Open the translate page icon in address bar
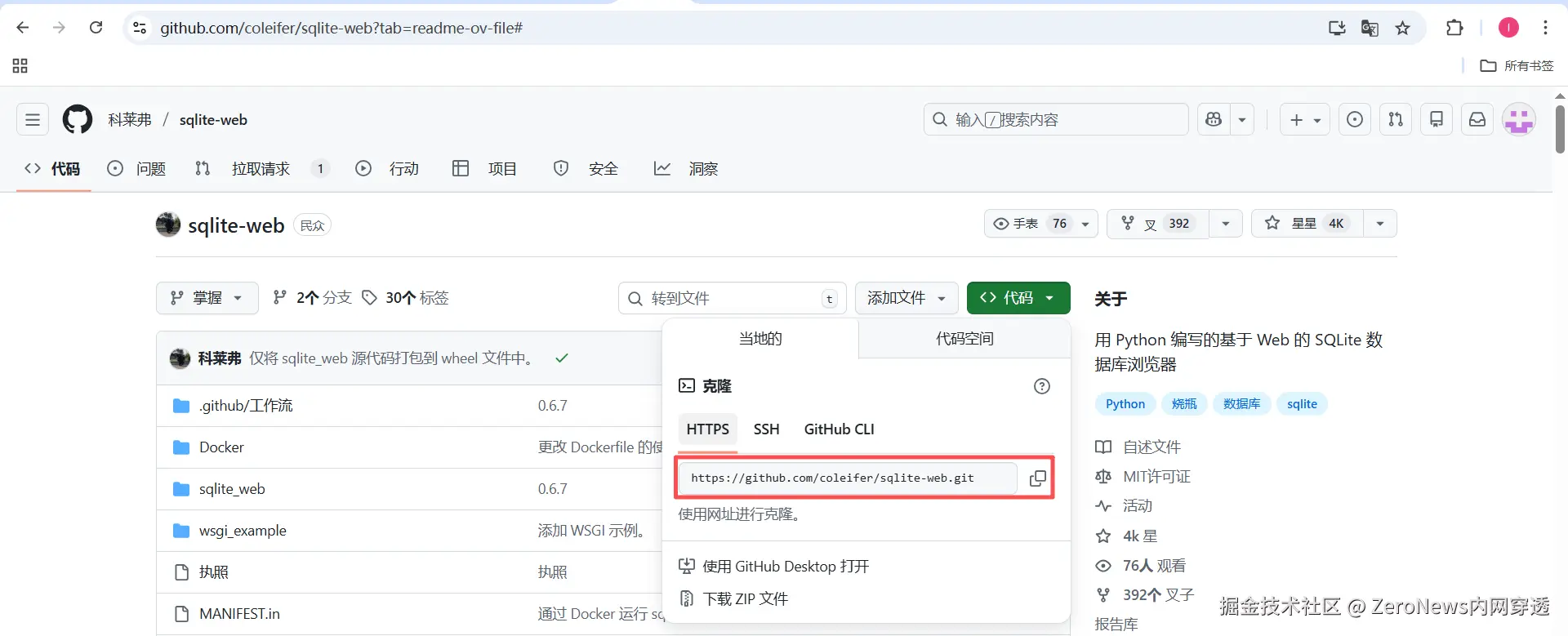Image resolution: width=1568 pixels, height=636 pixels. 1370,28
